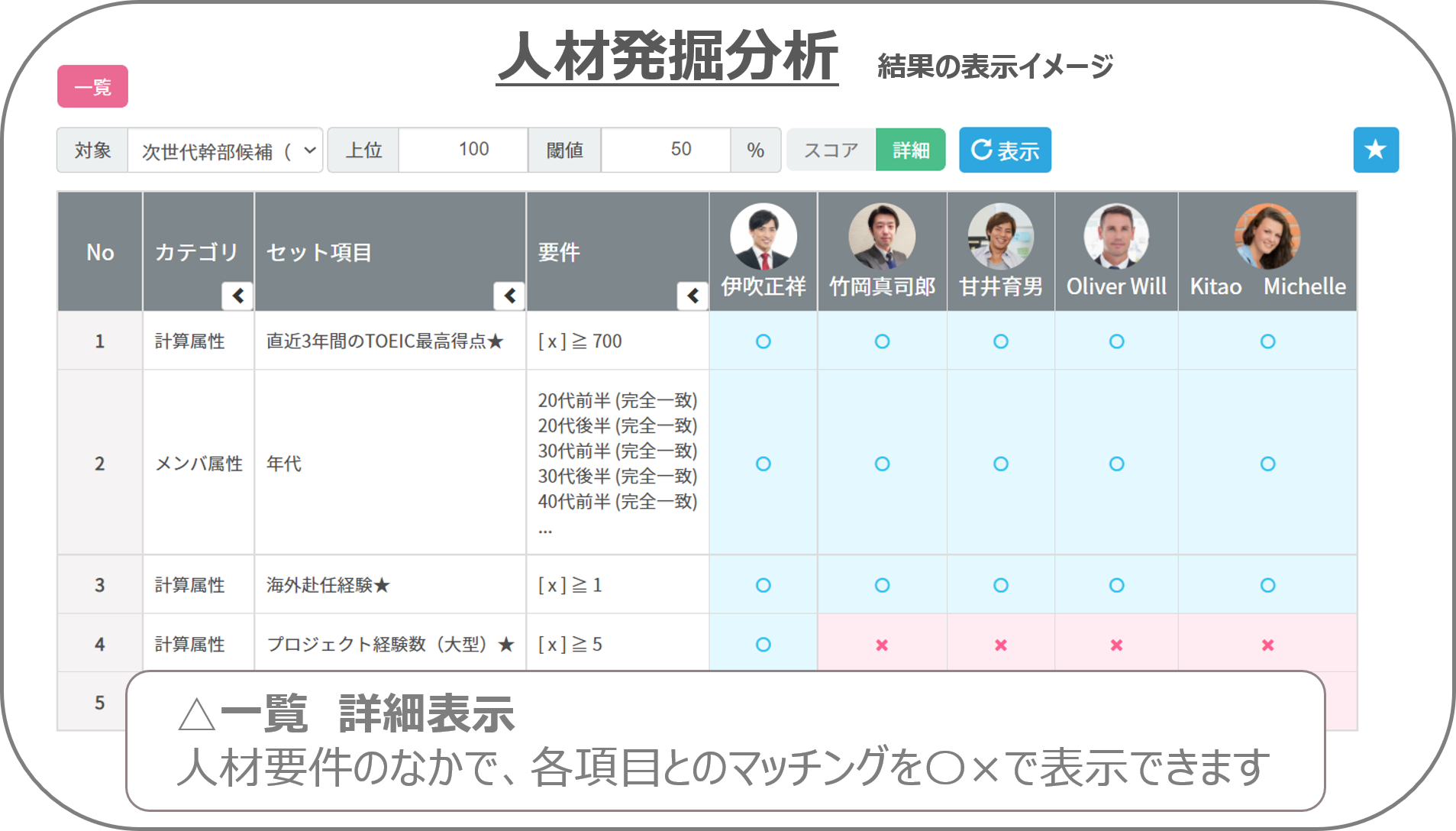
Task: Switch to スコア view
Action: 831,150
